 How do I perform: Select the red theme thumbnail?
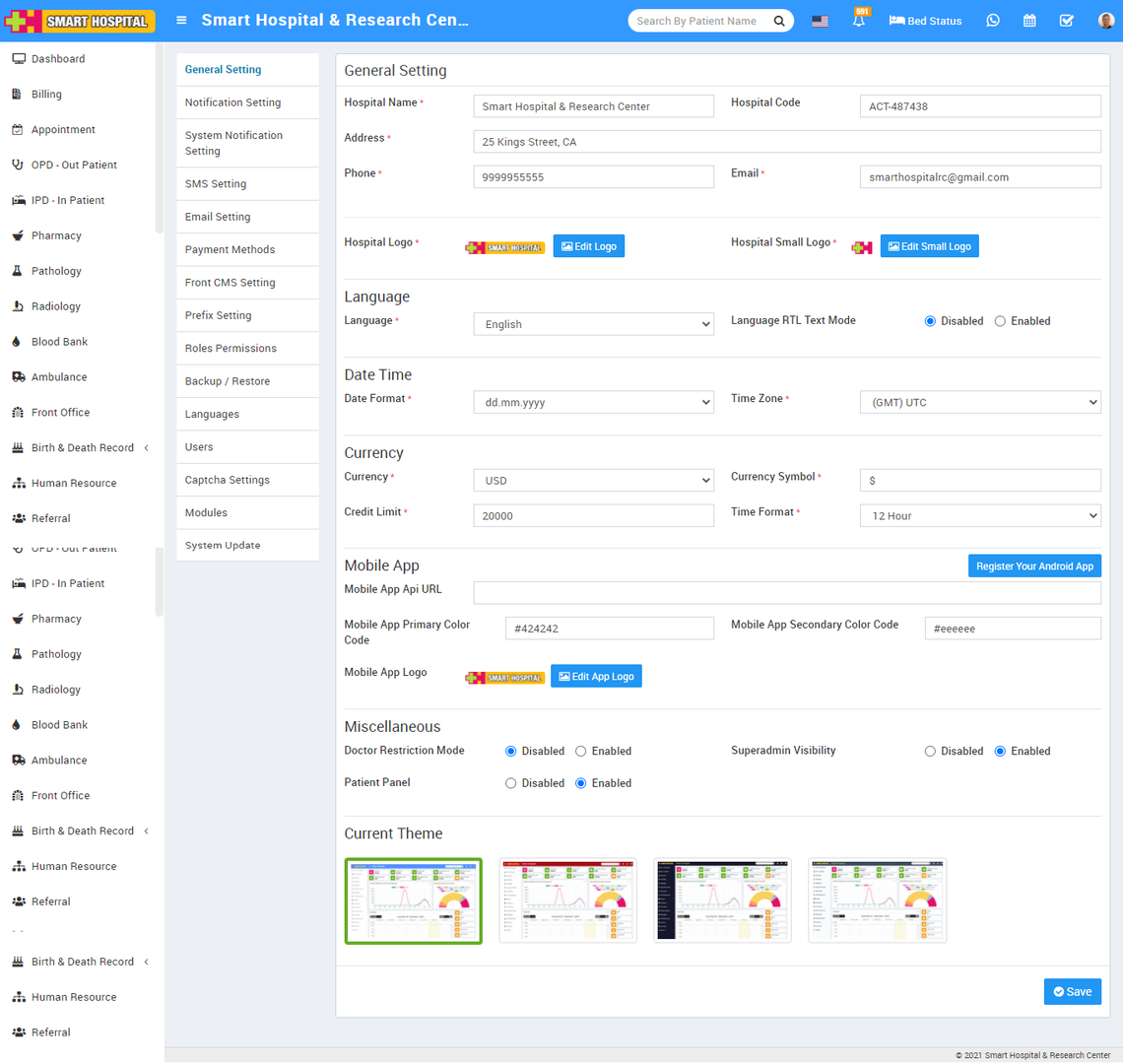[567, 900]
